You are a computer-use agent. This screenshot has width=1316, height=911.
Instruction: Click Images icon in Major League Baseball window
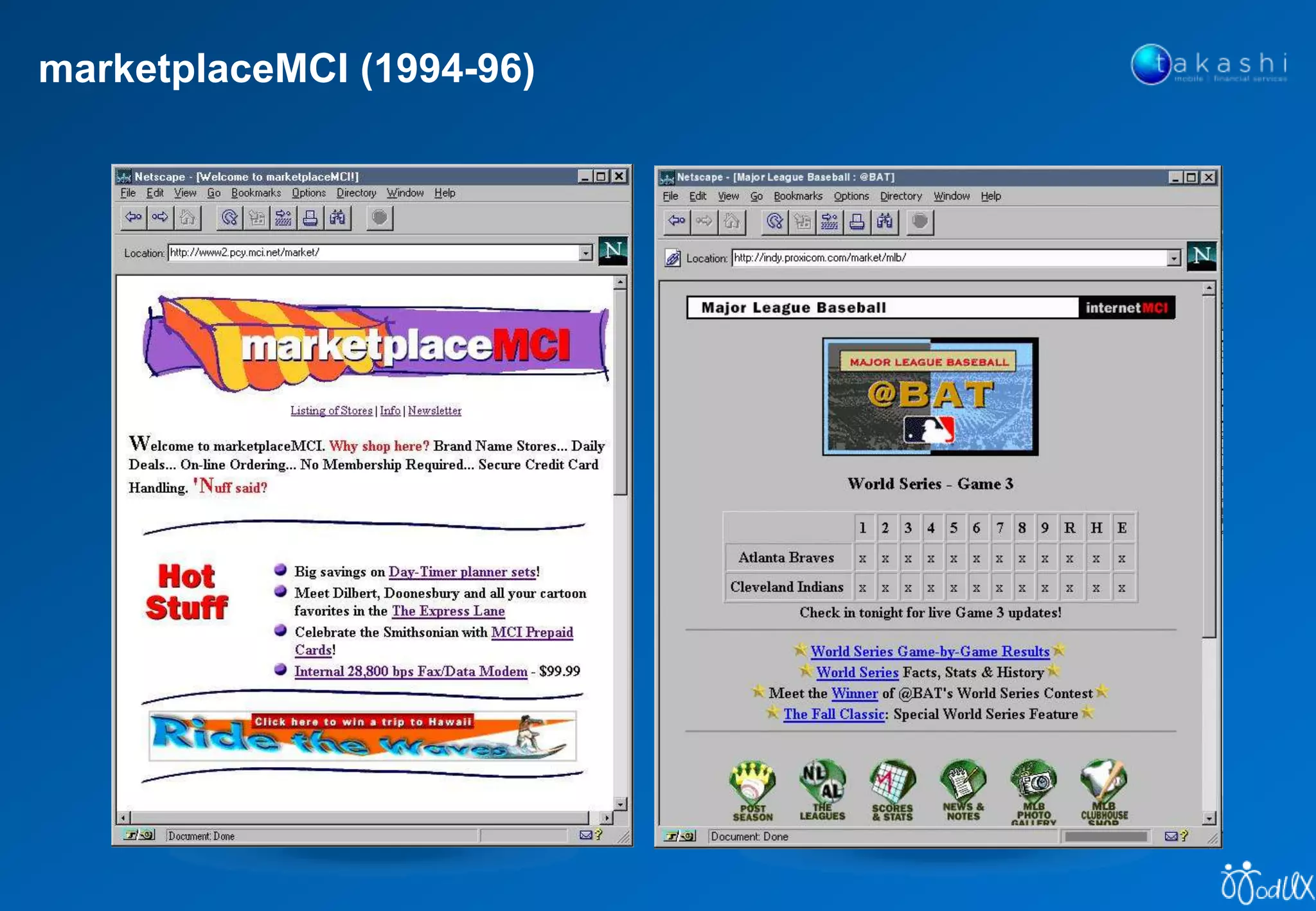pyautogui.click(x=803, y=222)
